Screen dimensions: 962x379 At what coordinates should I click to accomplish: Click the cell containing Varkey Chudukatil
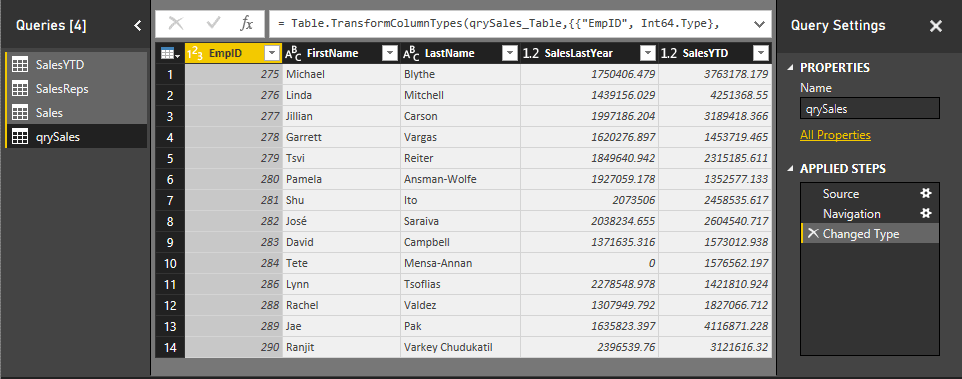pos(460,348)
